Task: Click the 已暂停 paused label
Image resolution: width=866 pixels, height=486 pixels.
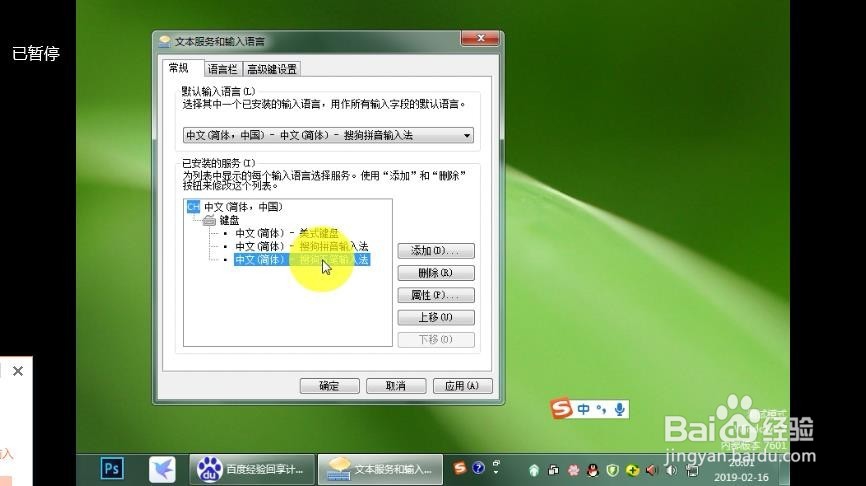Action: pos(36,53)
